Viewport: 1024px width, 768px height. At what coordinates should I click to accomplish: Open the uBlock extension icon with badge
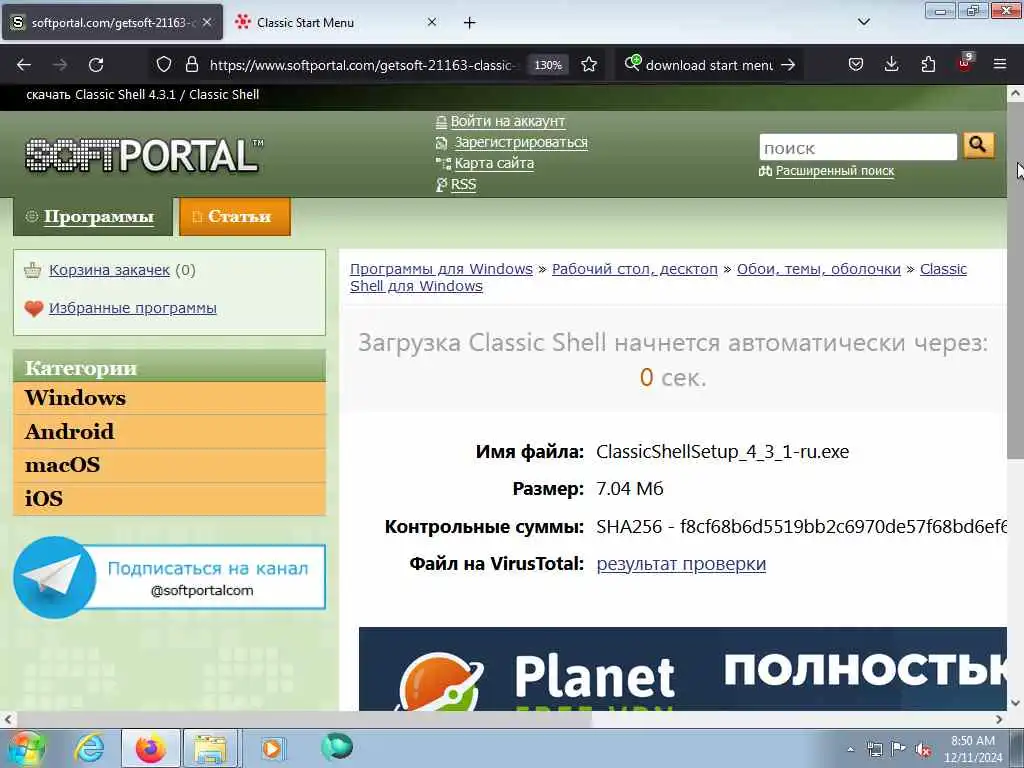(x=965, y=63)
